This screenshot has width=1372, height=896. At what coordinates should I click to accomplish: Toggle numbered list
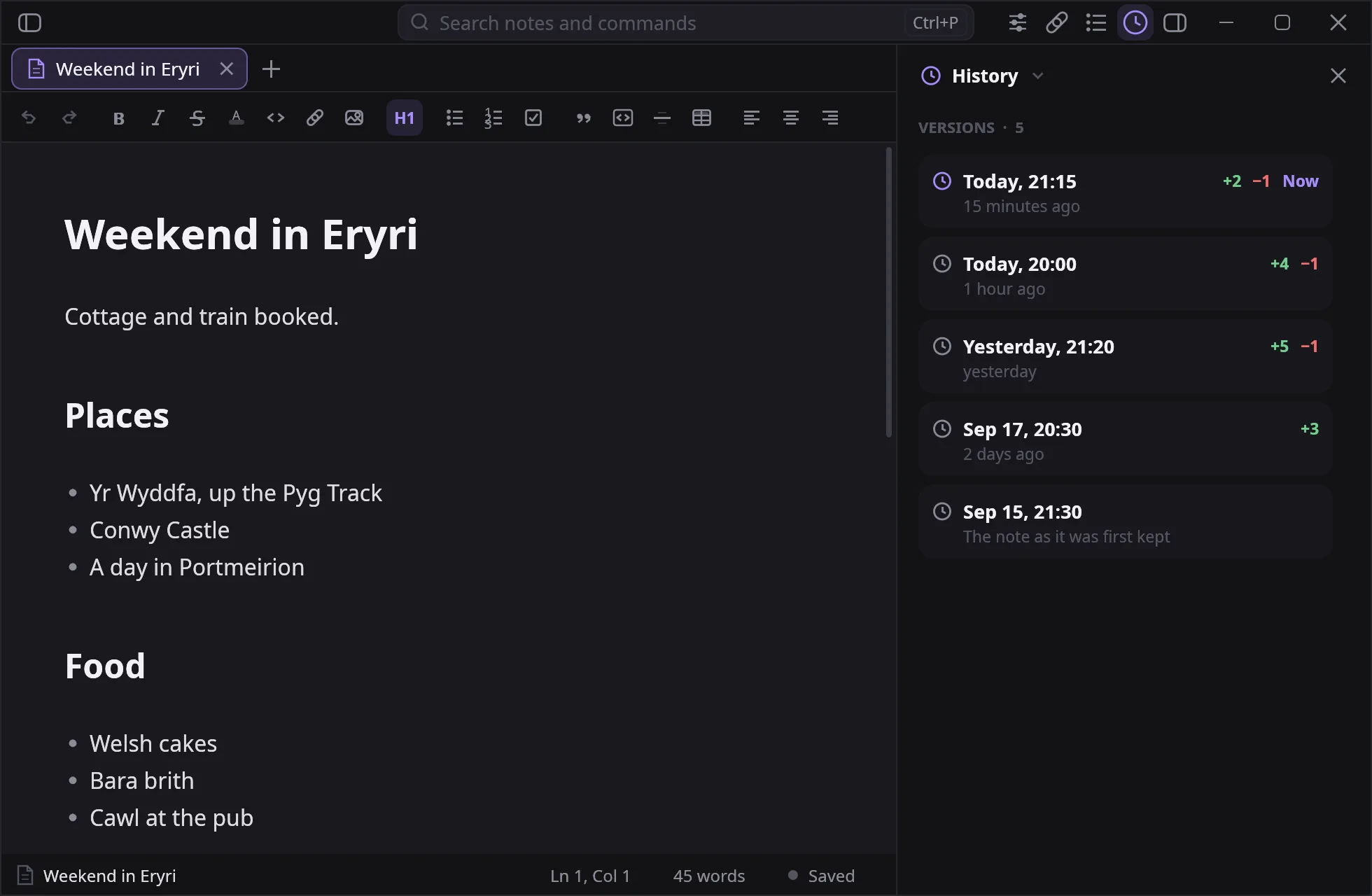494,118
